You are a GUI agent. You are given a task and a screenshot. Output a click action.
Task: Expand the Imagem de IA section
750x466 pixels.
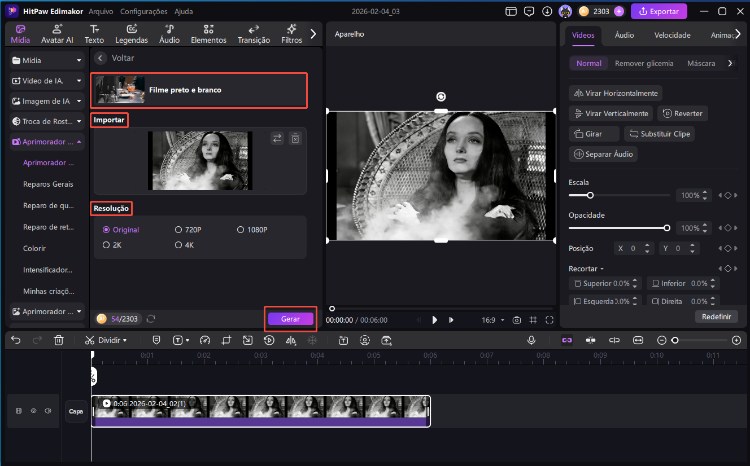79,101
